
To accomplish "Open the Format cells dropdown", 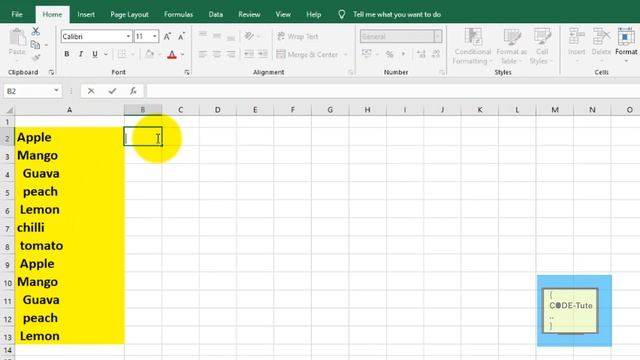I will [626, 45].
